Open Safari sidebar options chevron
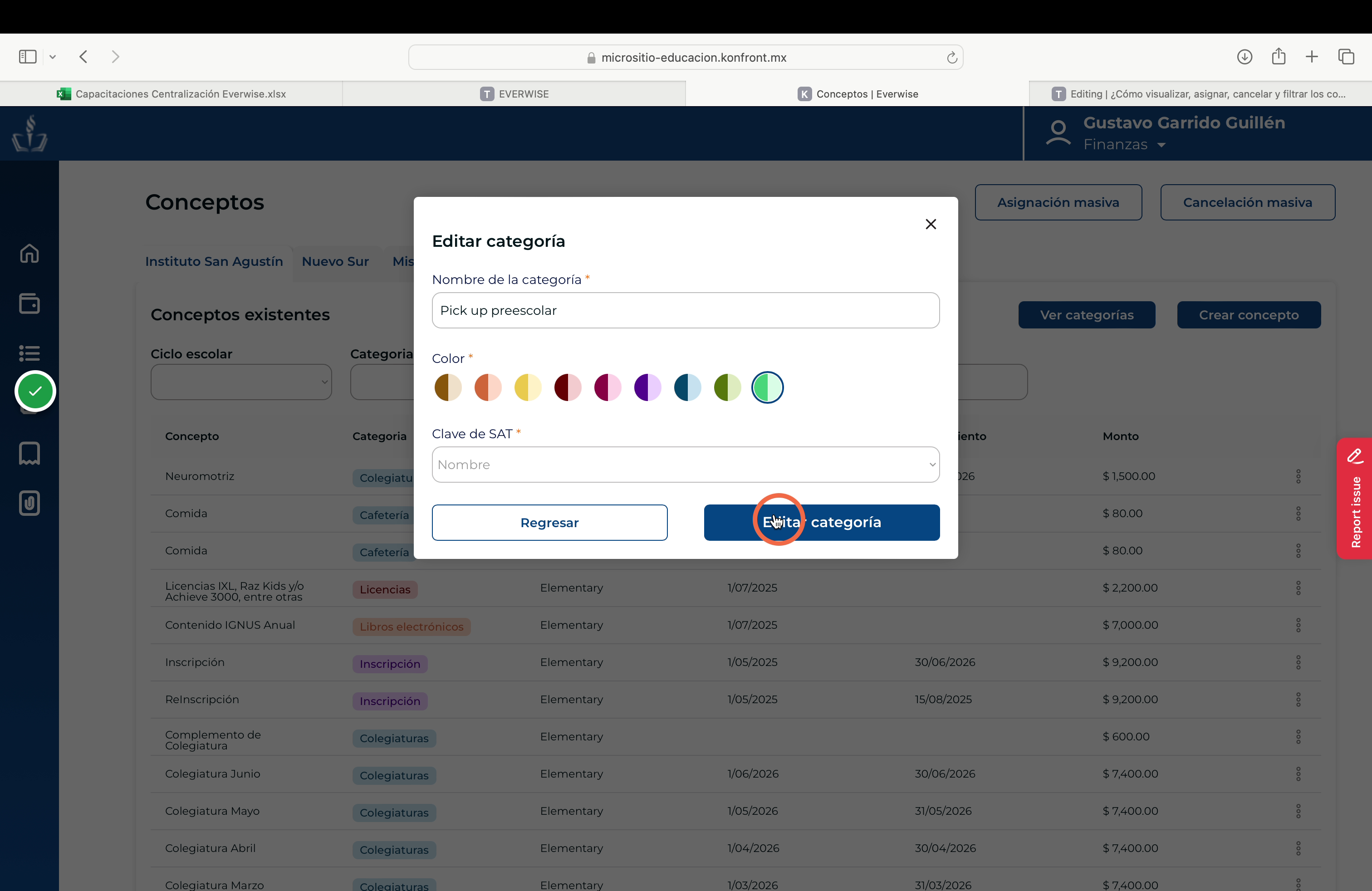1372x891 pixels. pyautogui.click(x=53, y=56)
